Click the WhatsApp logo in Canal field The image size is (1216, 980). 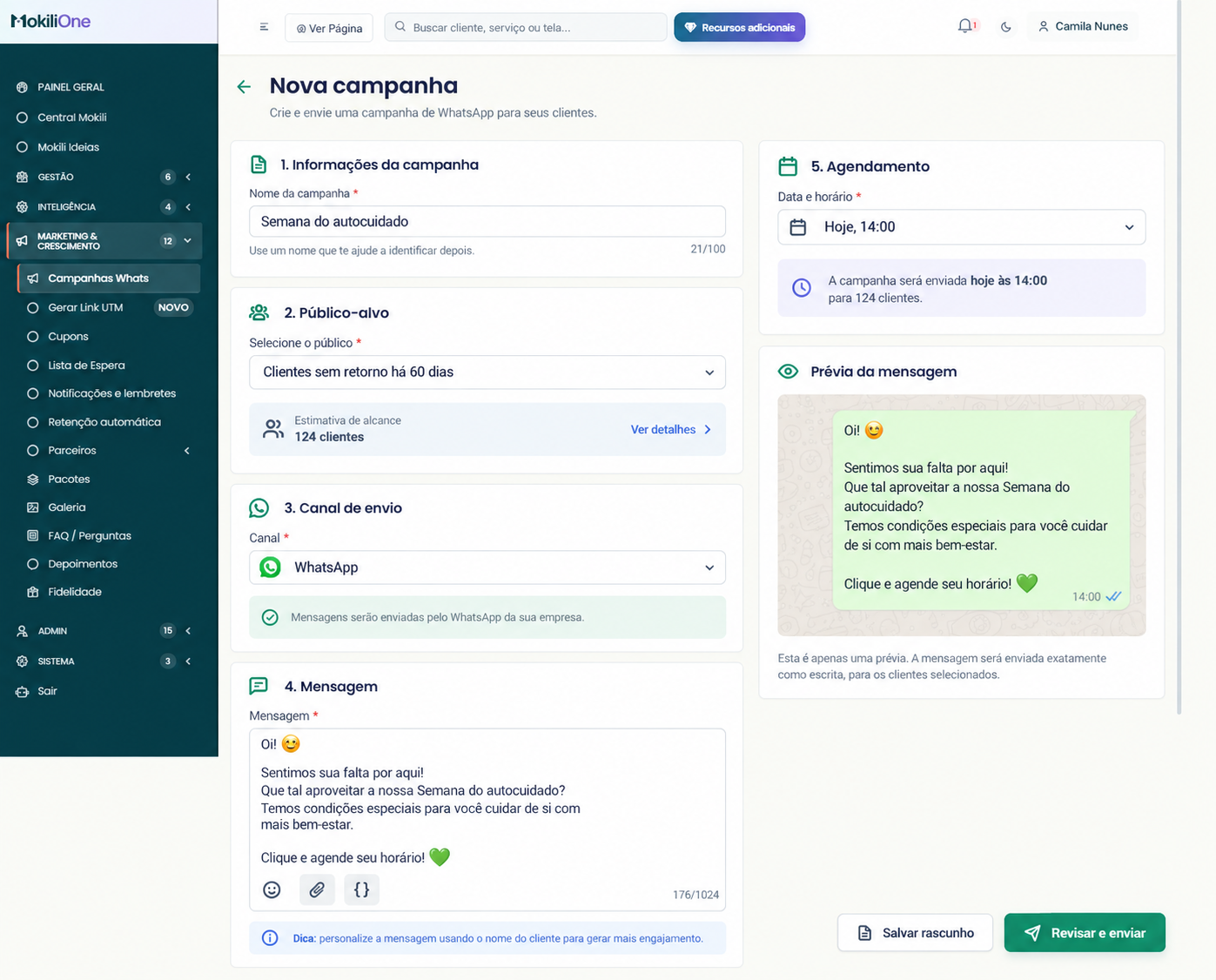(x=271, y=567)
